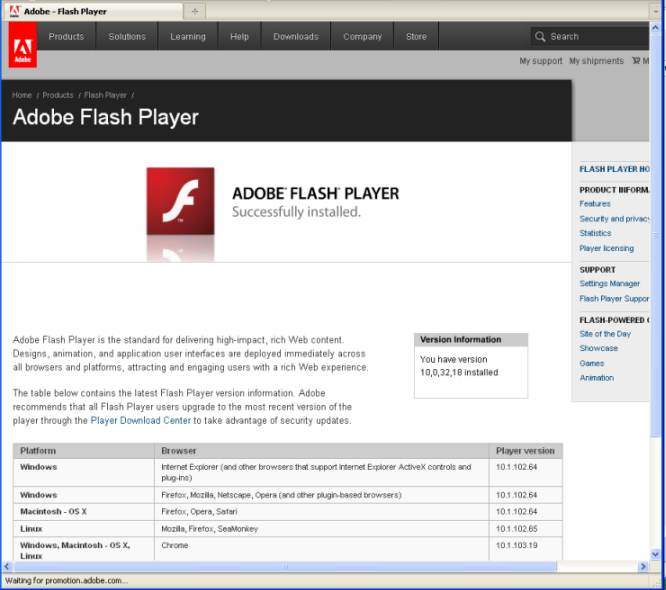Viewport: 666px width, 590px height.
Task: Open the Store menu
Action: [416, 37]
